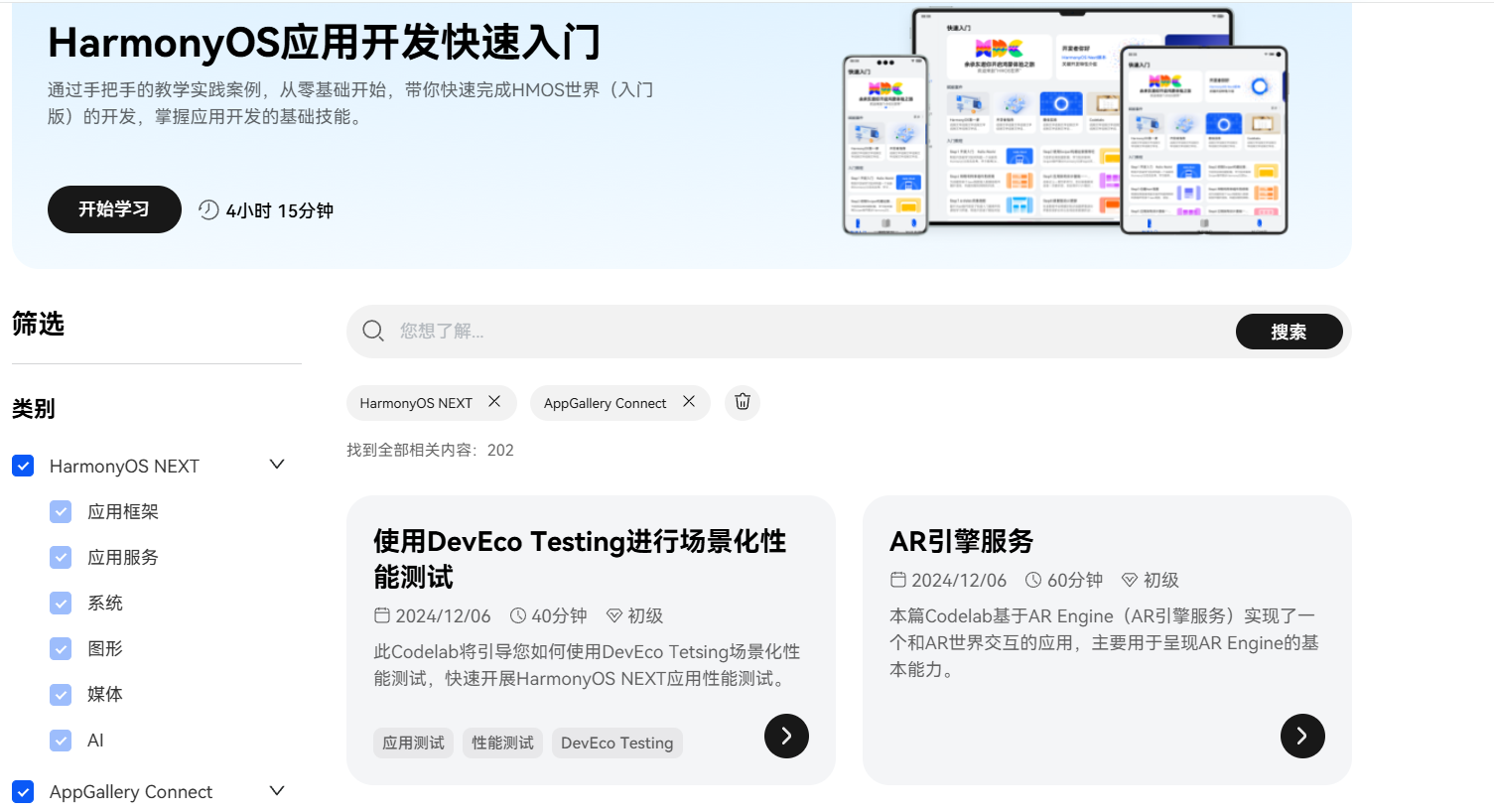Expand the AppGallery Connect category

(277, 790)
